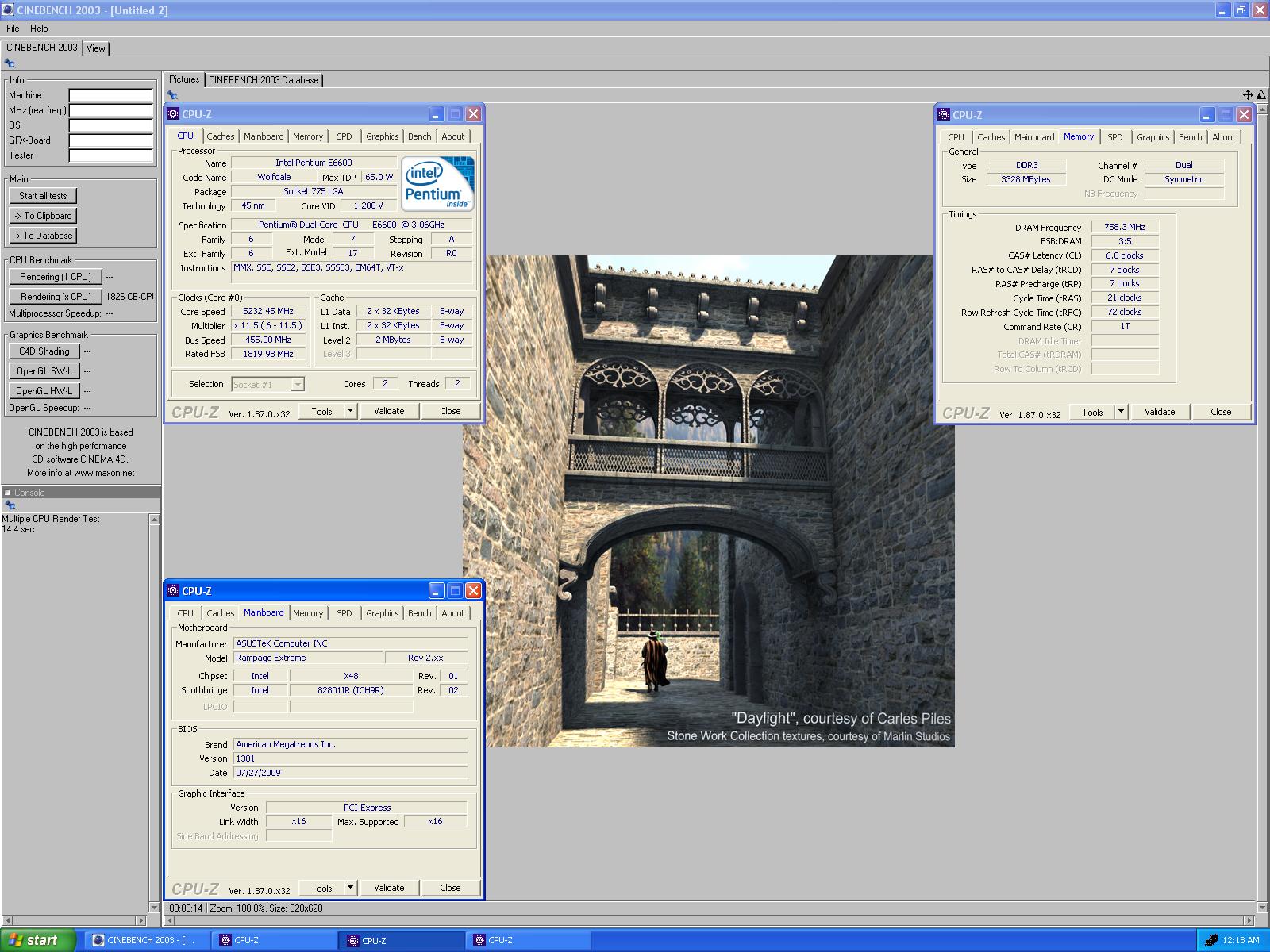Switch to the View tab in CINEBENCH
Image resolution: width=1270 pixels, height=952 pixels.
tap(95, 48)
